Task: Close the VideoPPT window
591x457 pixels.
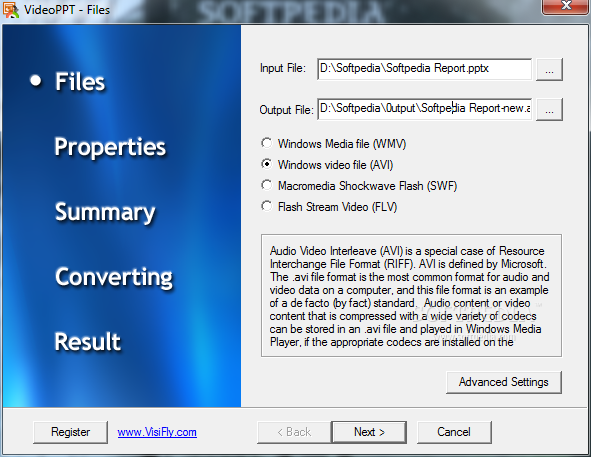Action: (x=565, y=6)
